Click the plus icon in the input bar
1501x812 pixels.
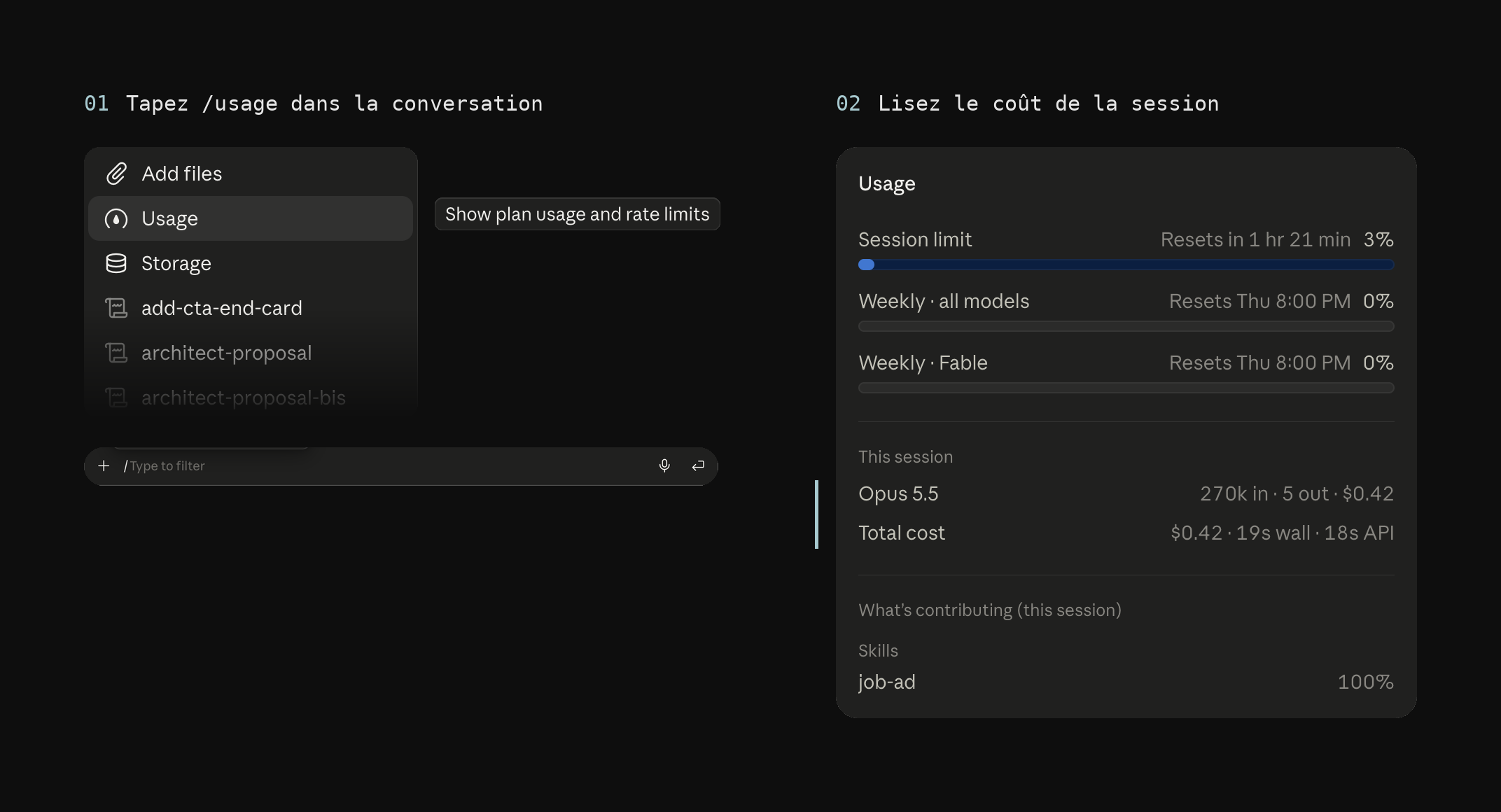(104, 465)
